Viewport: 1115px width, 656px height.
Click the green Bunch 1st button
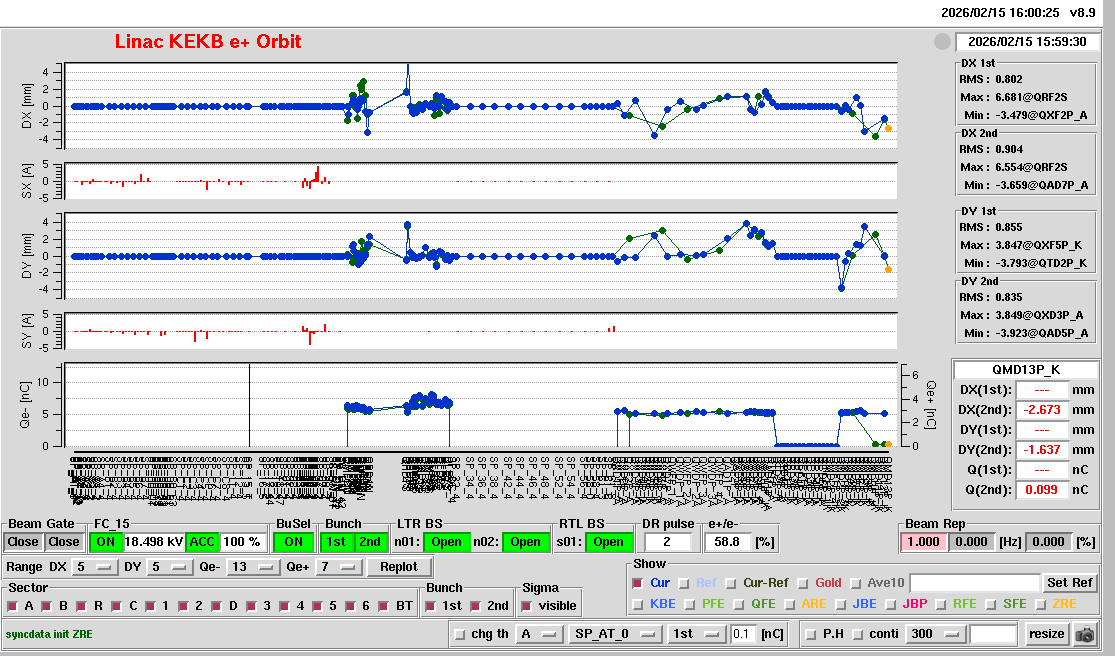(336, 542)
